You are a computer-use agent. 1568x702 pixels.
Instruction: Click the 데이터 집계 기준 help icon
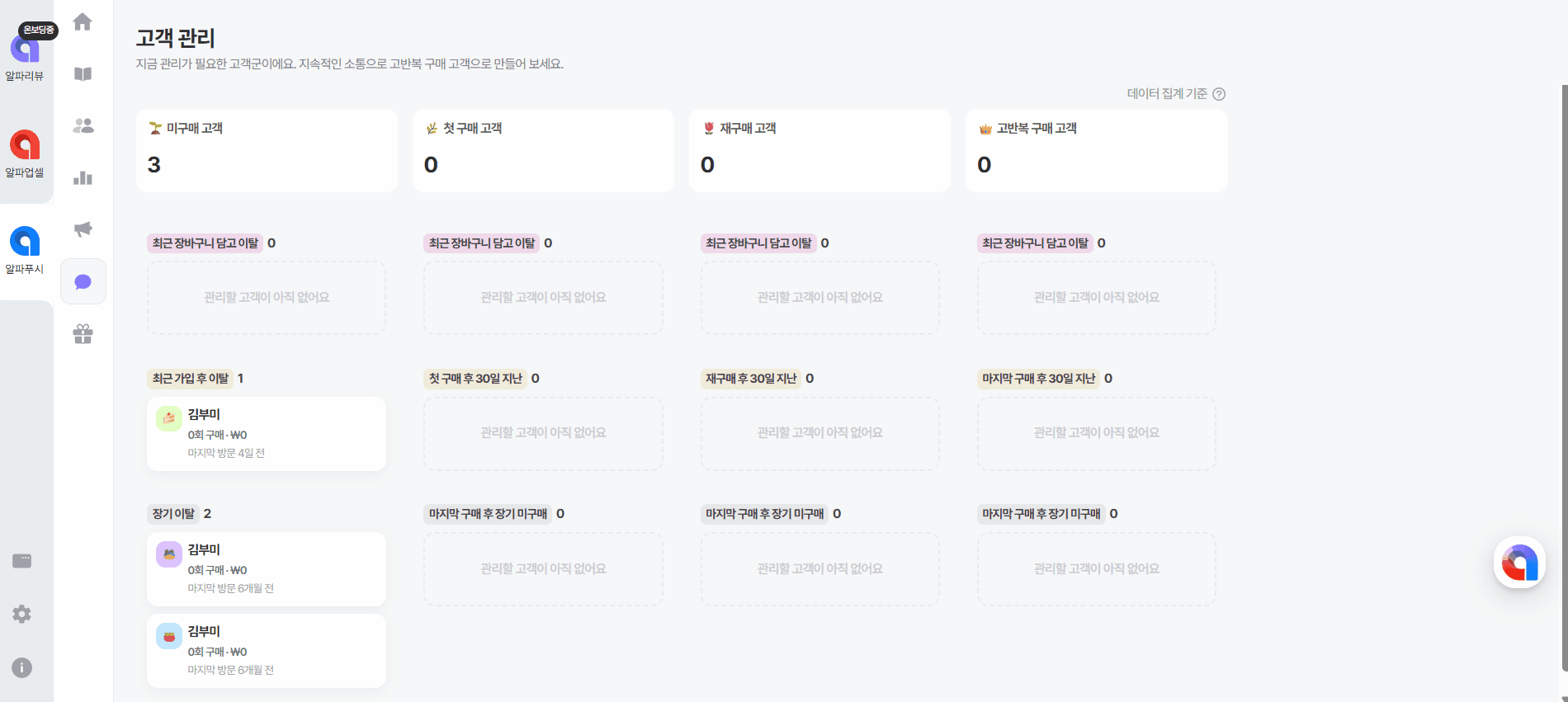point(1219,94)
